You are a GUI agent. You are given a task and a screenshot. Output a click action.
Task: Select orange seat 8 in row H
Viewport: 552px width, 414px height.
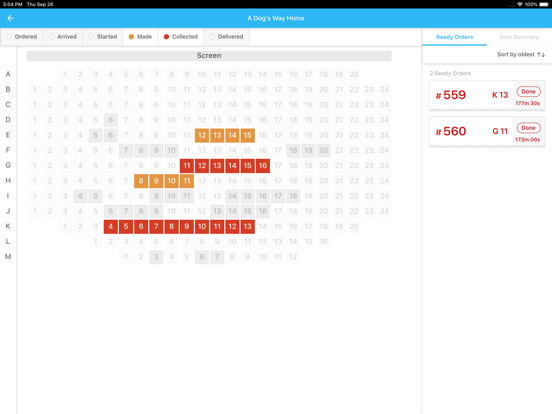141,181
